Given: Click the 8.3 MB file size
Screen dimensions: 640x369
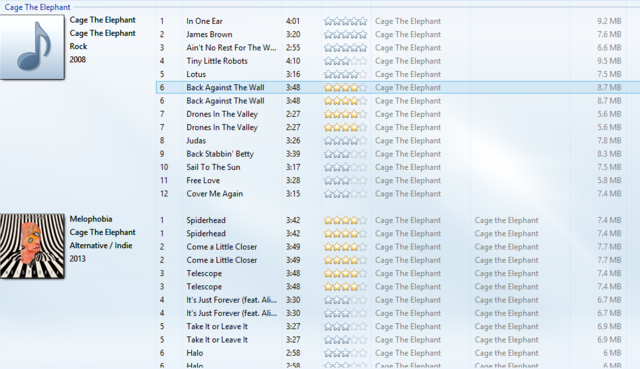Looking at the screenshot, I should [609, 154].
